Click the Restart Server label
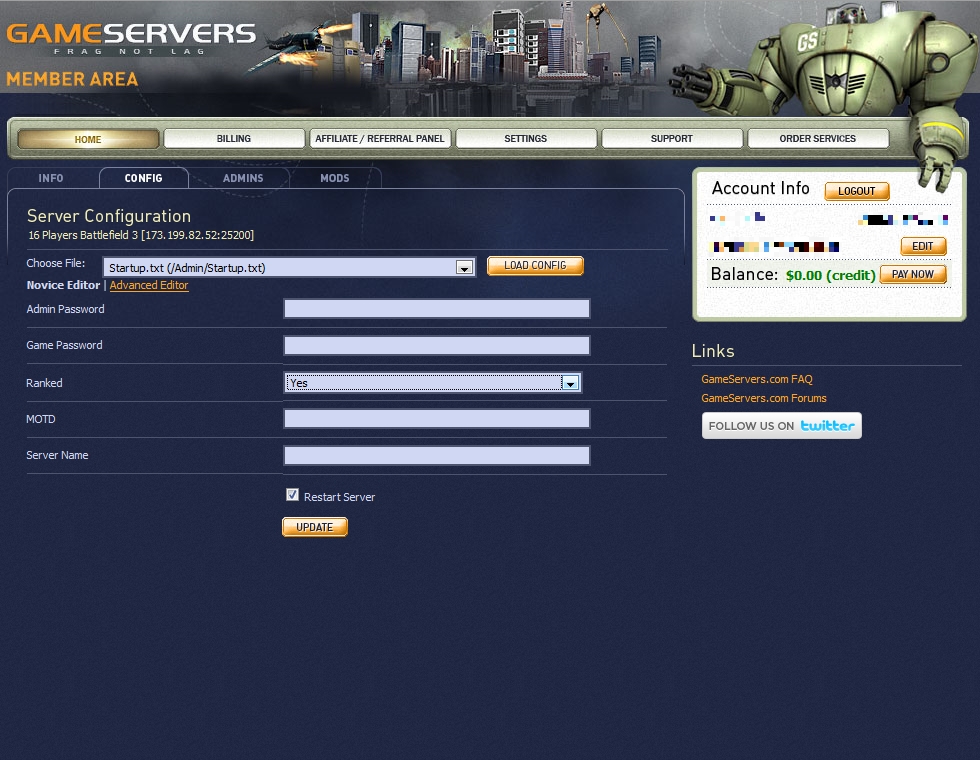 tap(339, 497)
